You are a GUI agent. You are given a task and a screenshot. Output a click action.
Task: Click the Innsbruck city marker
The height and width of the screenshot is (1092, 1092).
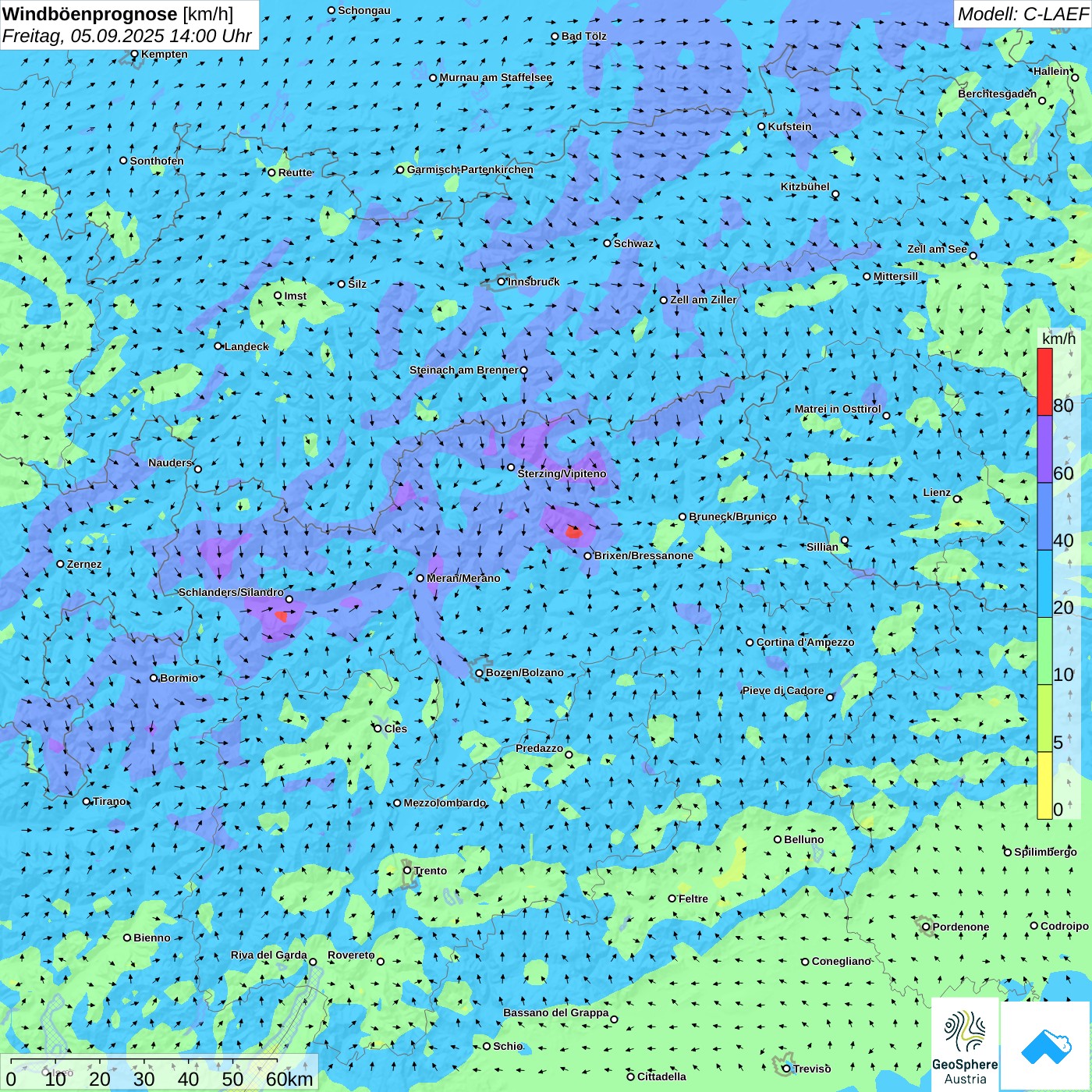pos(502,282)
